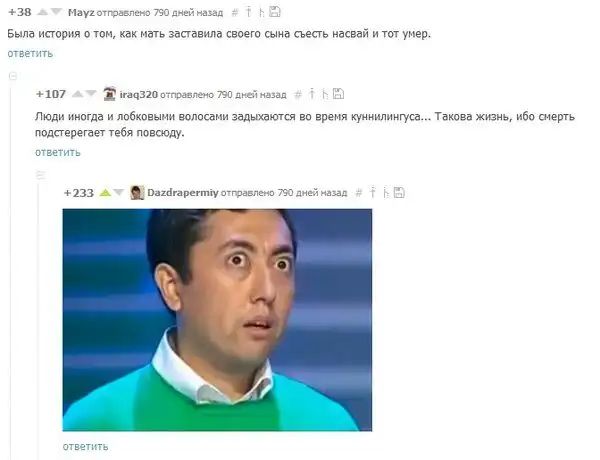Collapse the replies under the iraq320 comment
600x460 pixels.
click(x=40, y=175)
